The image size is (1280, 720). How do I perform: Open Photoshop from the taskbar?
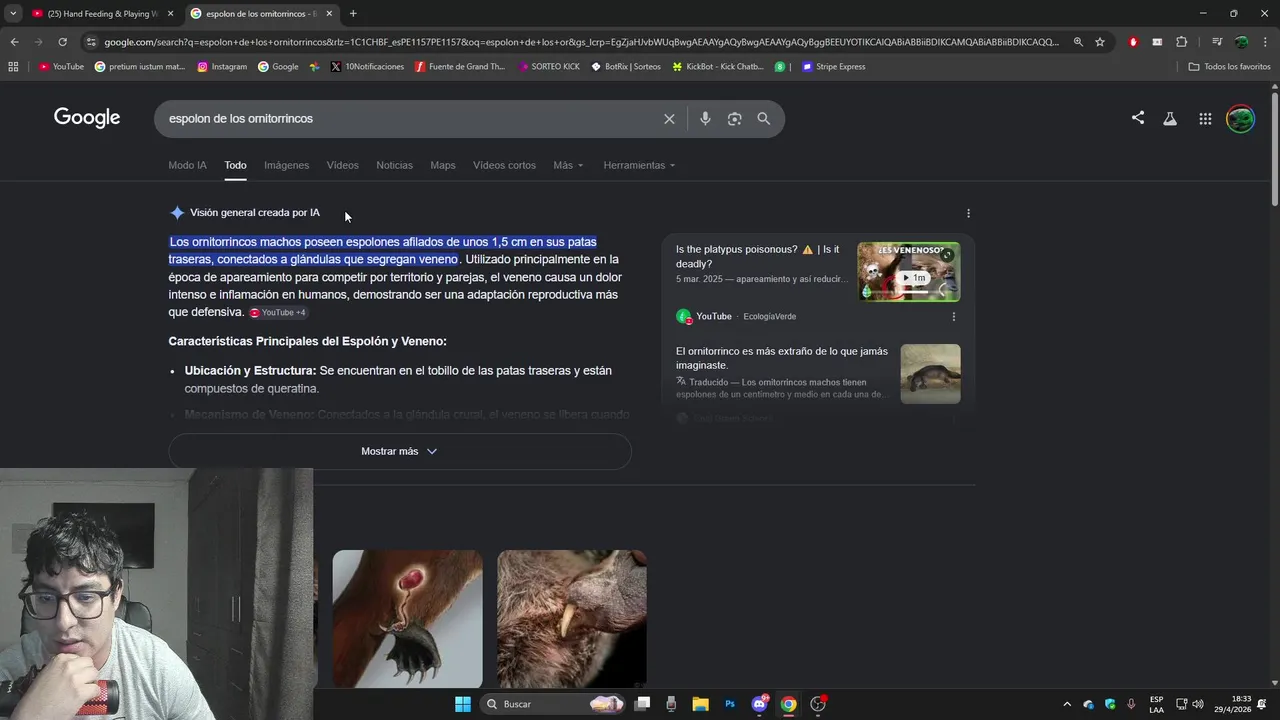coord(730,704)
